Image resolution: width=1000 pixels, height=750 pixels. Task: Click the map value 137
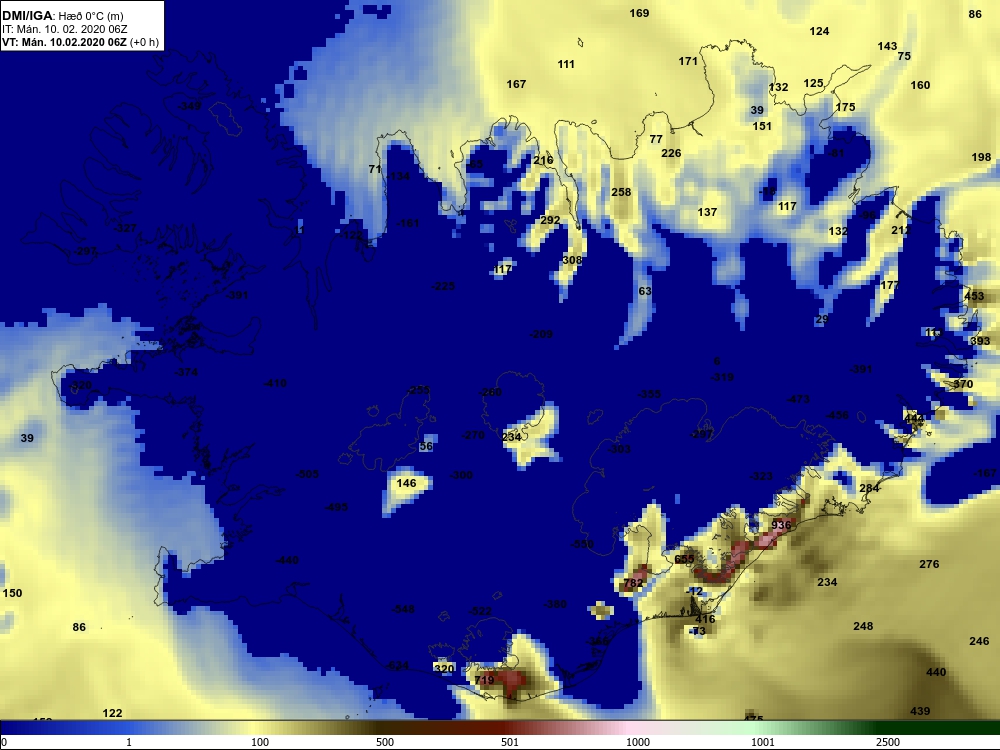(707, 212)
